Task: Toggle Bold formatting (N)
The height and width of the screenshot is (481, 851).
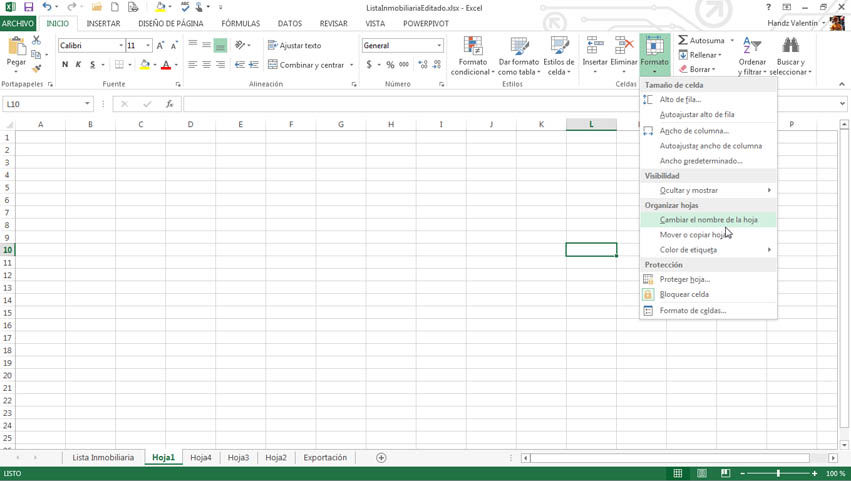Action: pos(65,65)
